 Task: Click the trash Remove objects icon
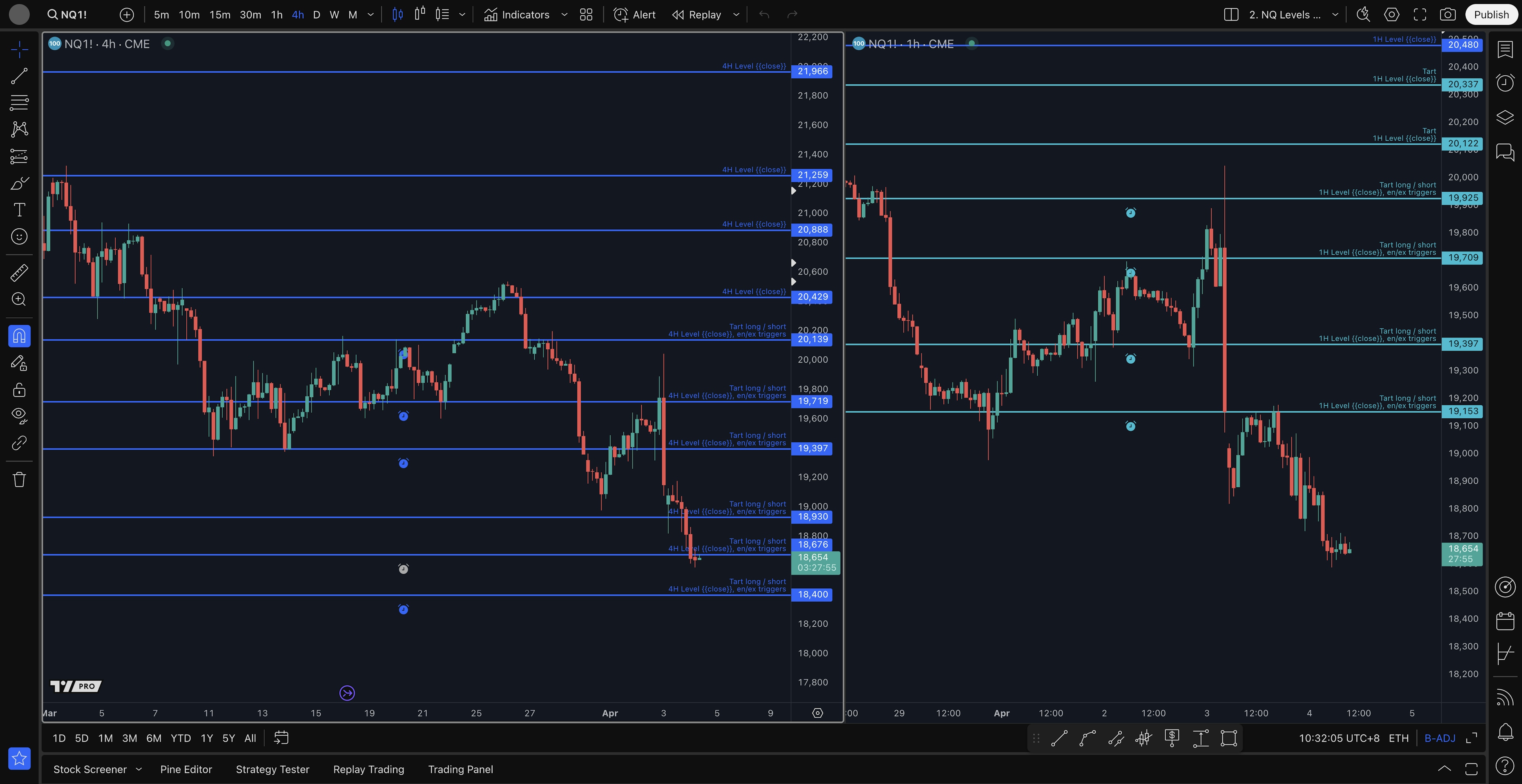[19, 479]
